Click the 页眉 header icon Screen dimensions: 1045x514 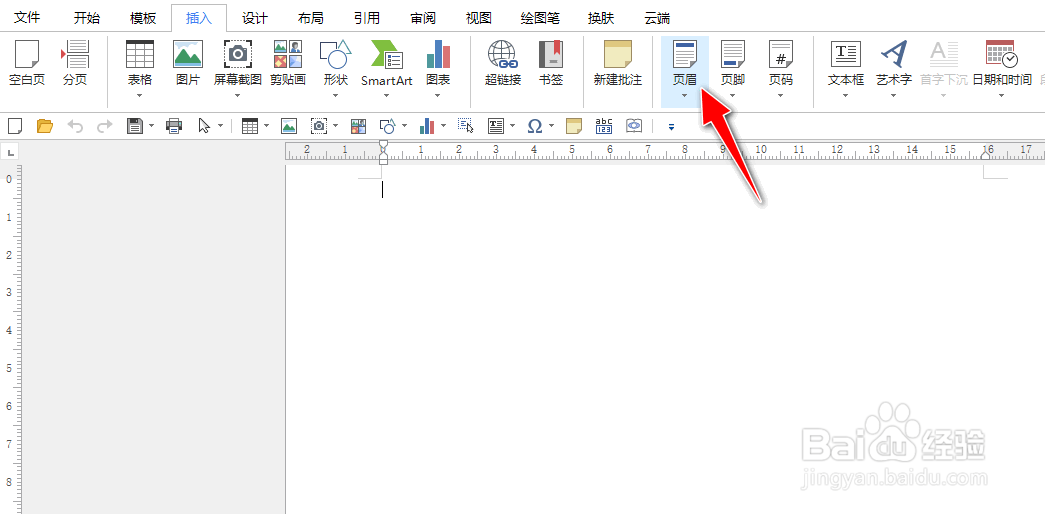pyautogui.click(x=684, y=54)
